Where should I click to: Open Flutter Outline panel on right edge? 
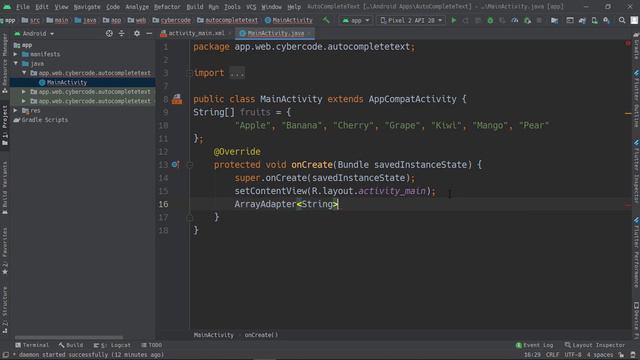point(636,99)
